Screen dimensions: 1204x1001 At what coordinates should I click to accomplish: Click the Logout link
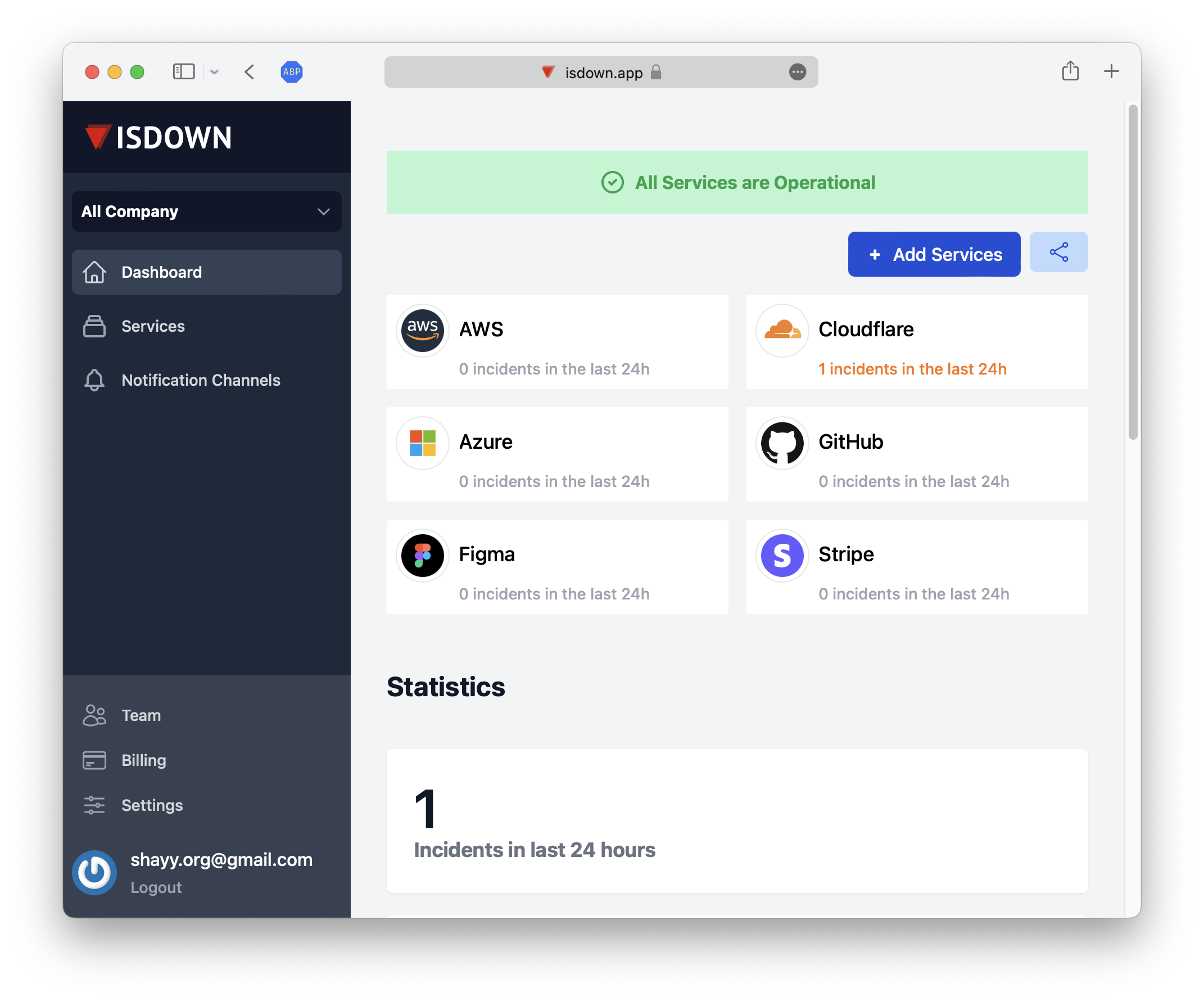coord(156,887)
